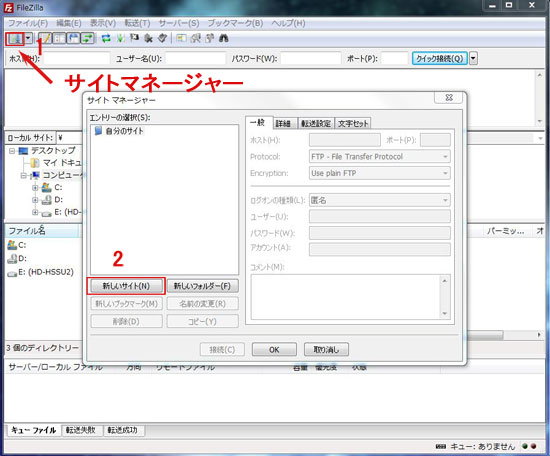Click the ファイル名 column header

(x=42, y=231)
